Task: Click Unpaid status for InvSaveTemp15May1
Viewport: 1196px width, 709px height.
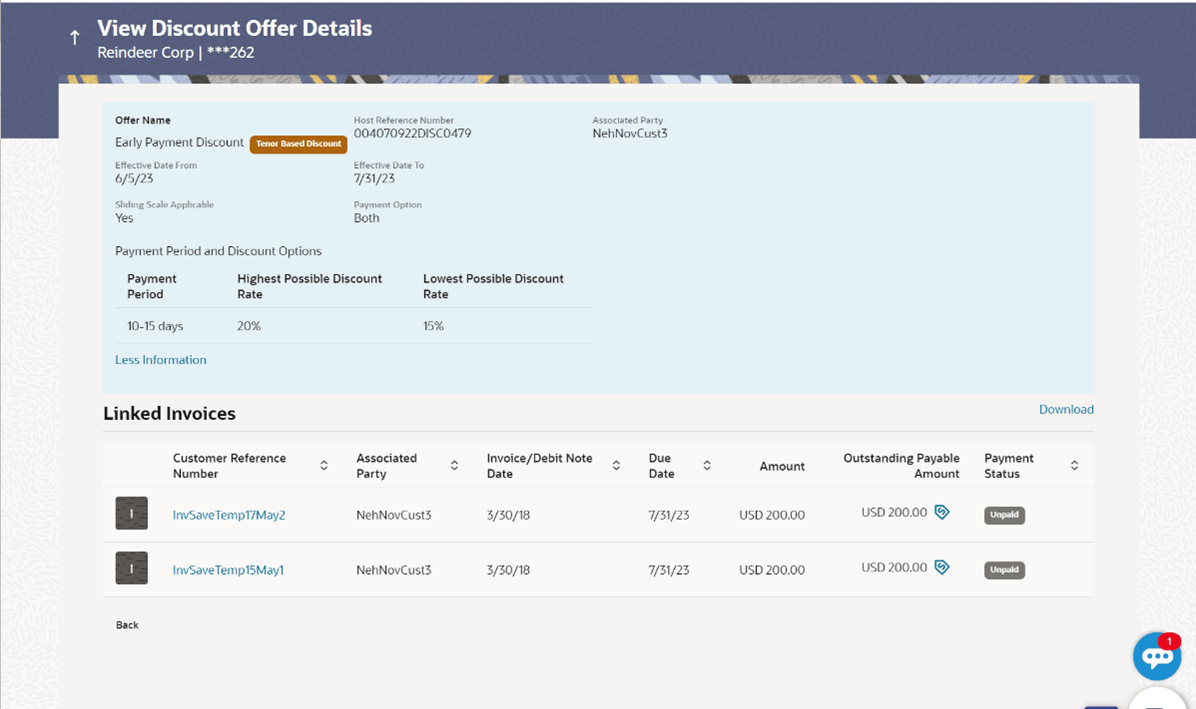Action: tap(1005, 570)
